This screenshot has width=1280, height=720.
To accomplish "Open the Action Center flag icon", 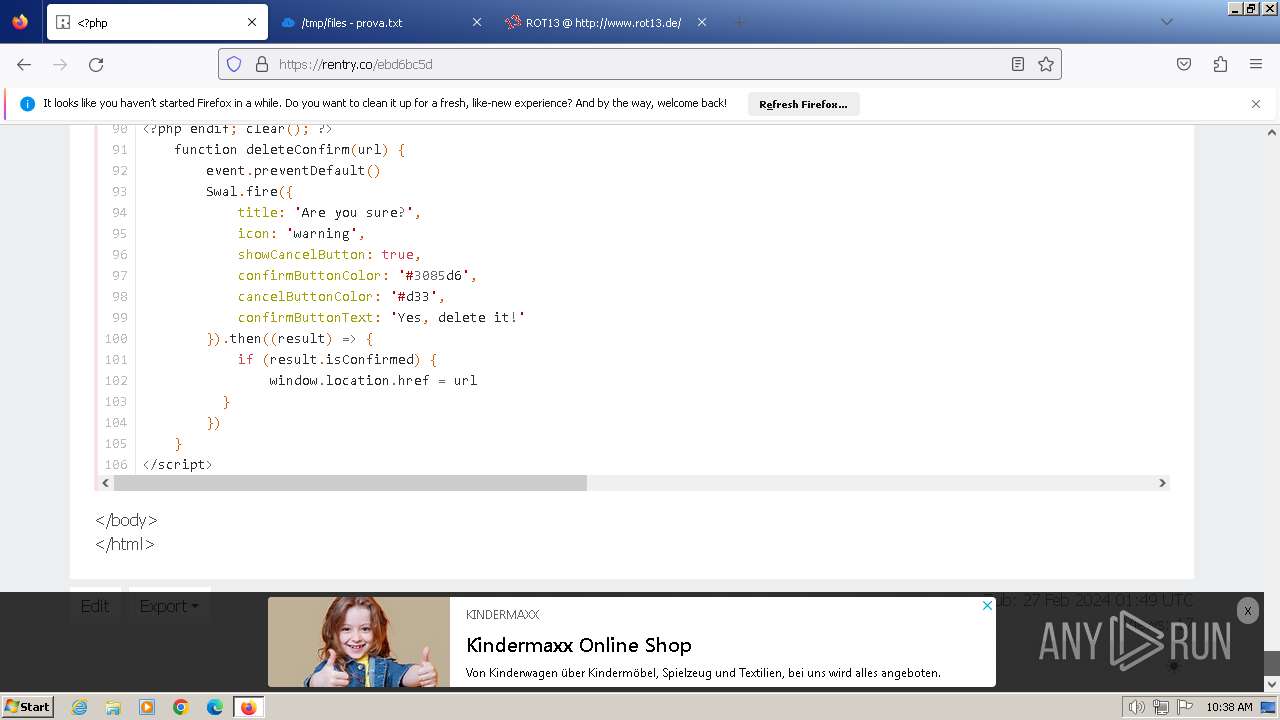I will [x=1185, y=707].
